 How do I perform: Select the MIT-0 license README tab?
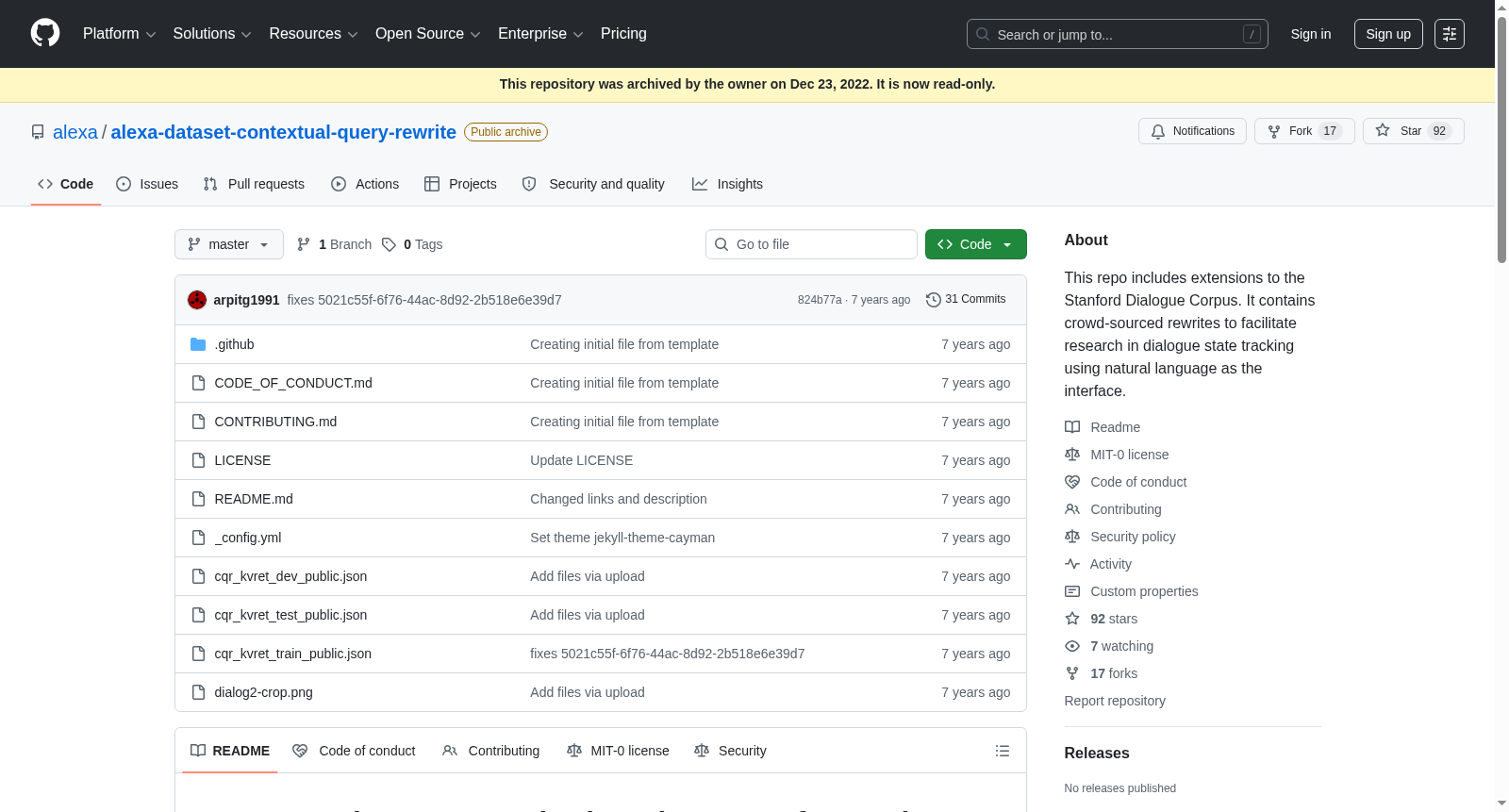click(618, 751)
